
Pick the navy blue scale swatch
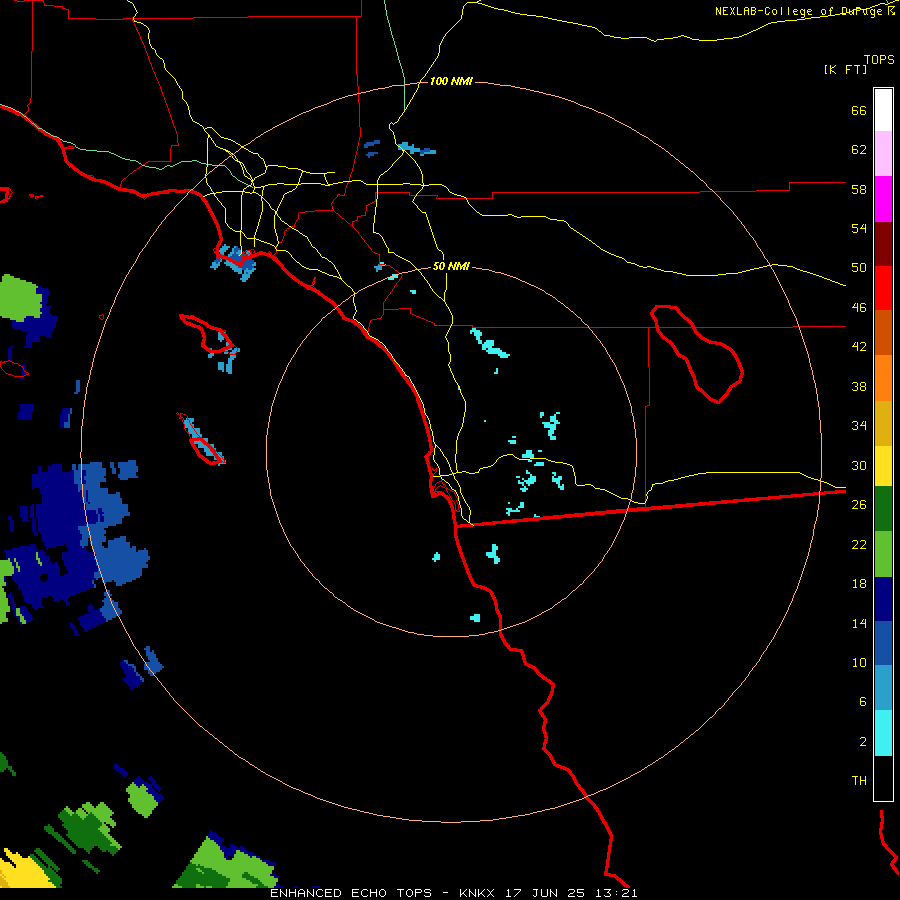point(883,599)
